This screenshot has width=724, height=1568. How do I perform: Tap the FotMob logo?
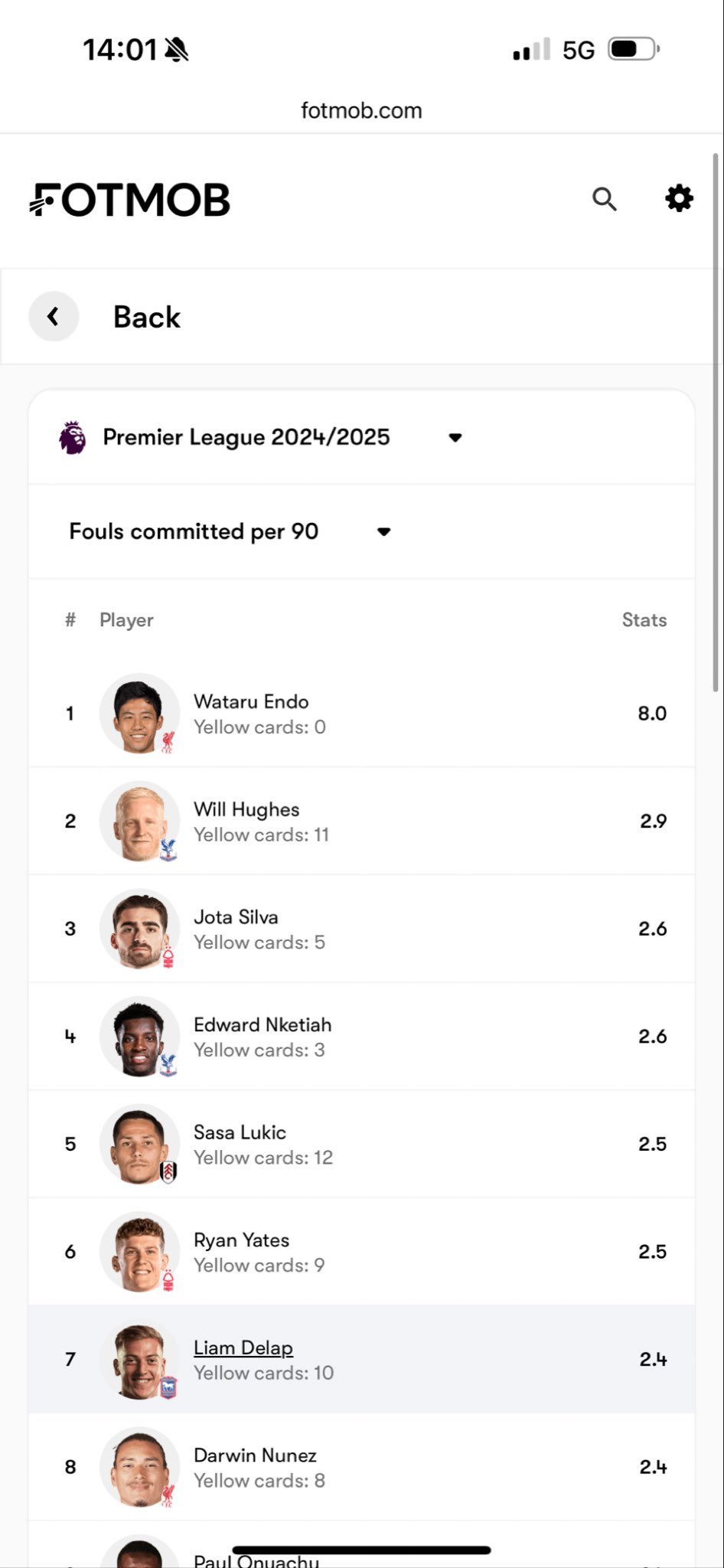coord(130,200)
